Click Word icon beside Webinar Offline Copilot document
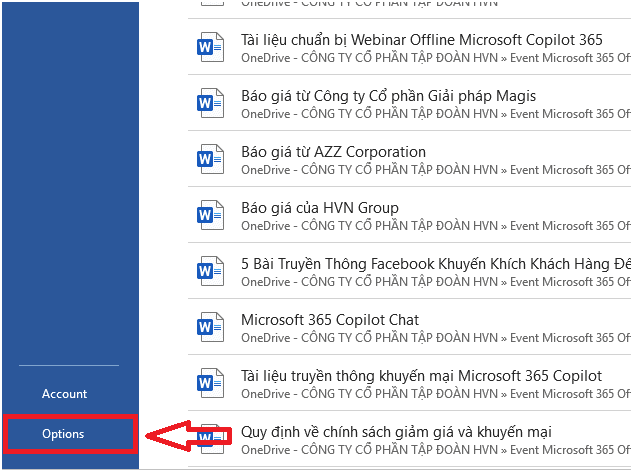Screen dimensions: 632x470 pyautogui.click(x=211, y=47)
